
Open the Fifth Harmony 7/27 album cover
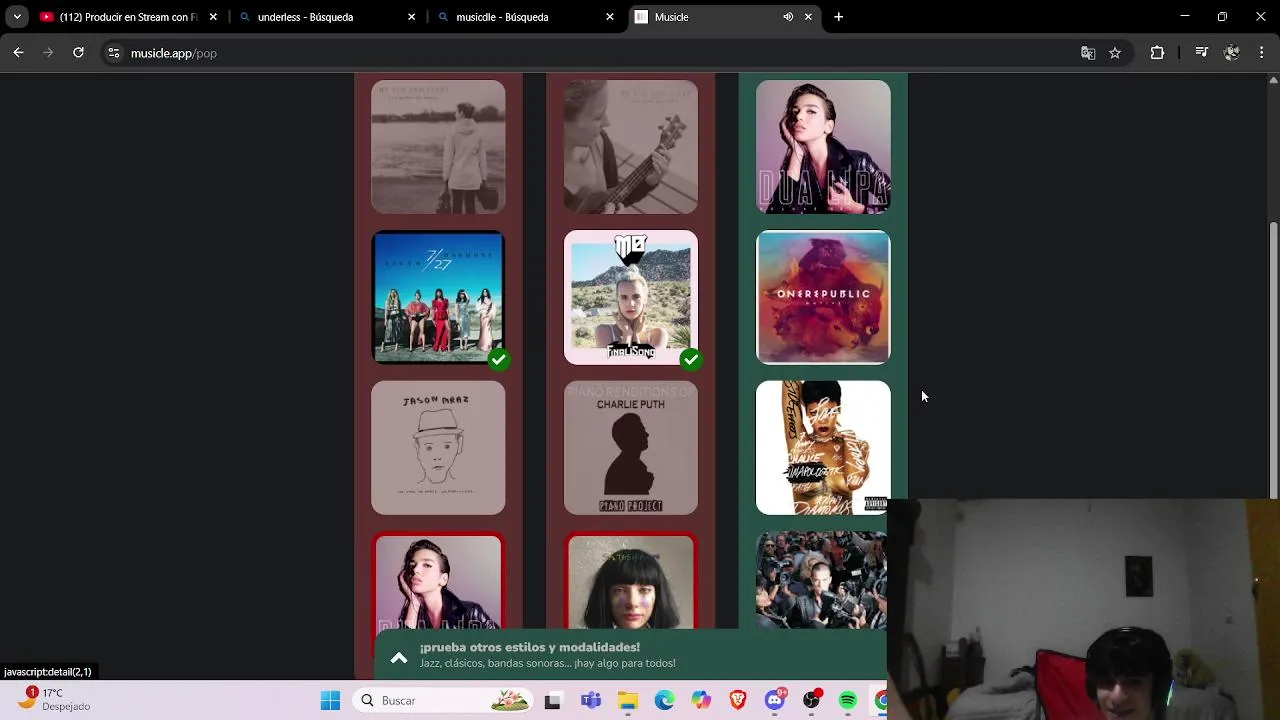(x=438, y=297)
